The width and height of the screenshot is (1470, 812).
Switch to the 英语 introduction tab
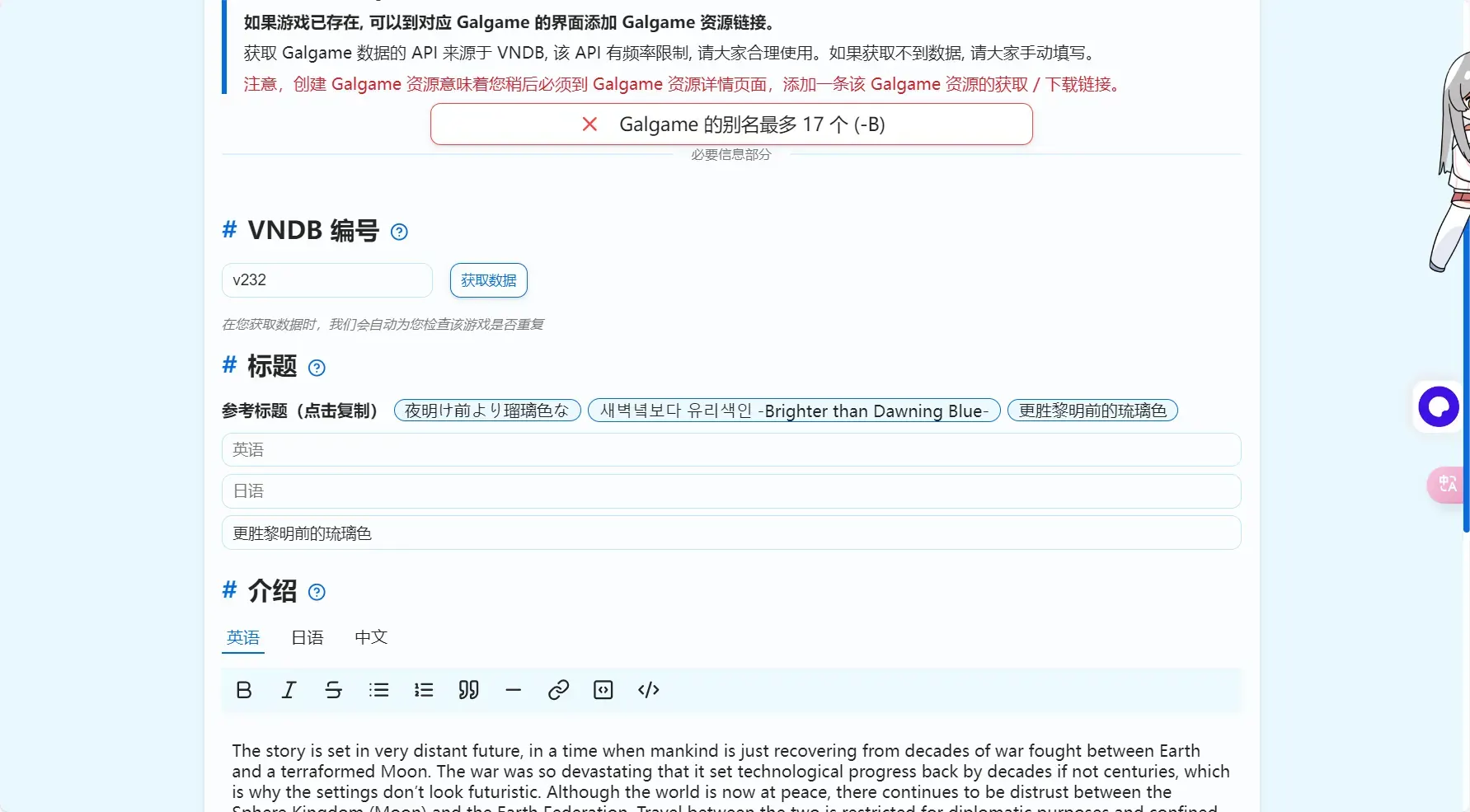coord(243,637)
